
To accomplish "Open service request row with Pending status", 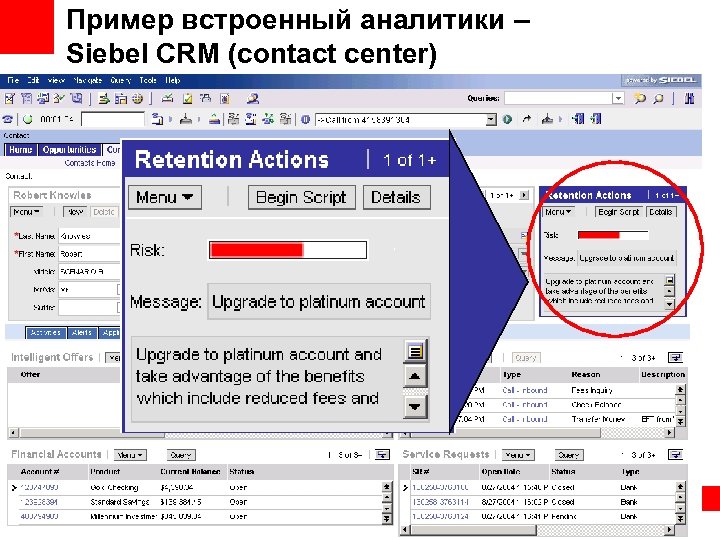I will [x=538, y=516].
